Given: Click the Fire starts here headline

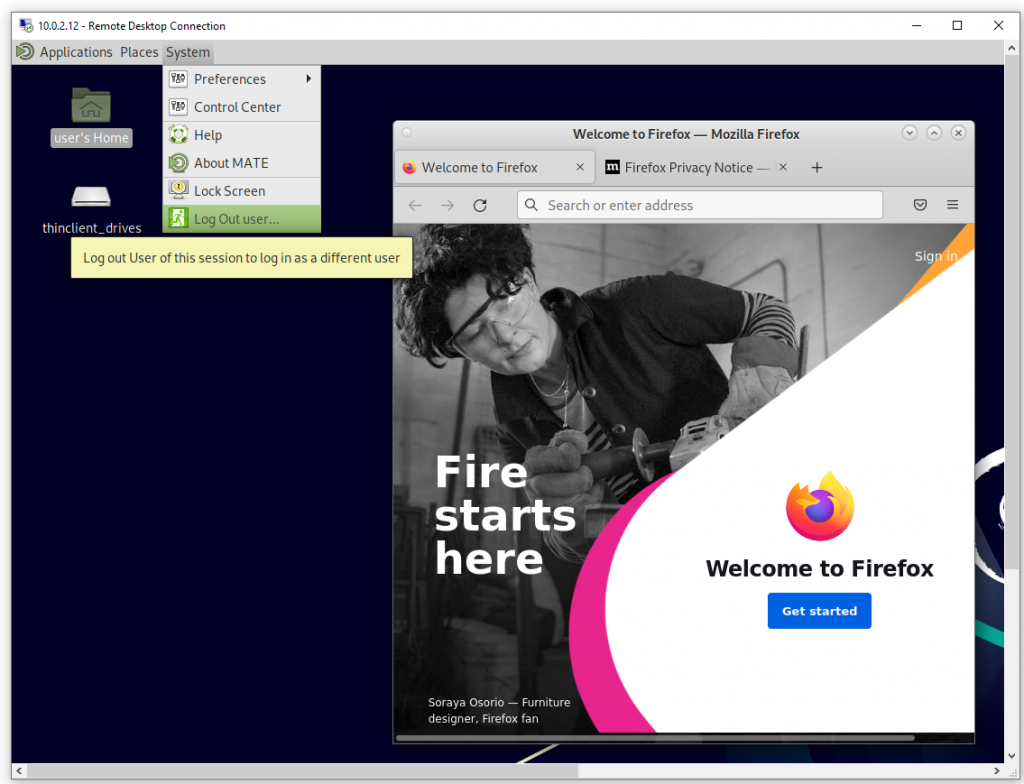Looking at the screenshot, I should [x=505, y=515].
